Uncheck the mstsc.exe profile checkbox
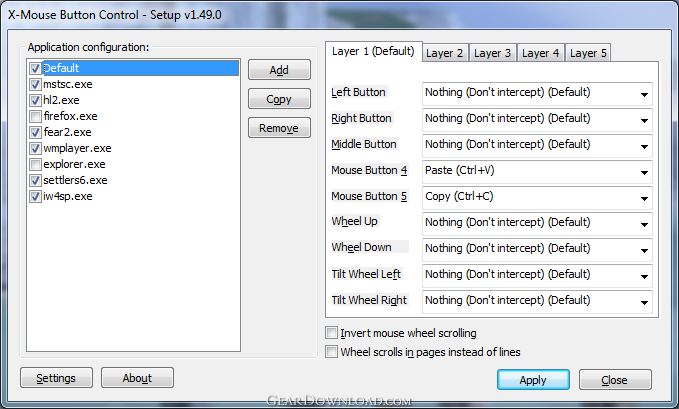The image size is (679, 409). [x=35, y=84]
